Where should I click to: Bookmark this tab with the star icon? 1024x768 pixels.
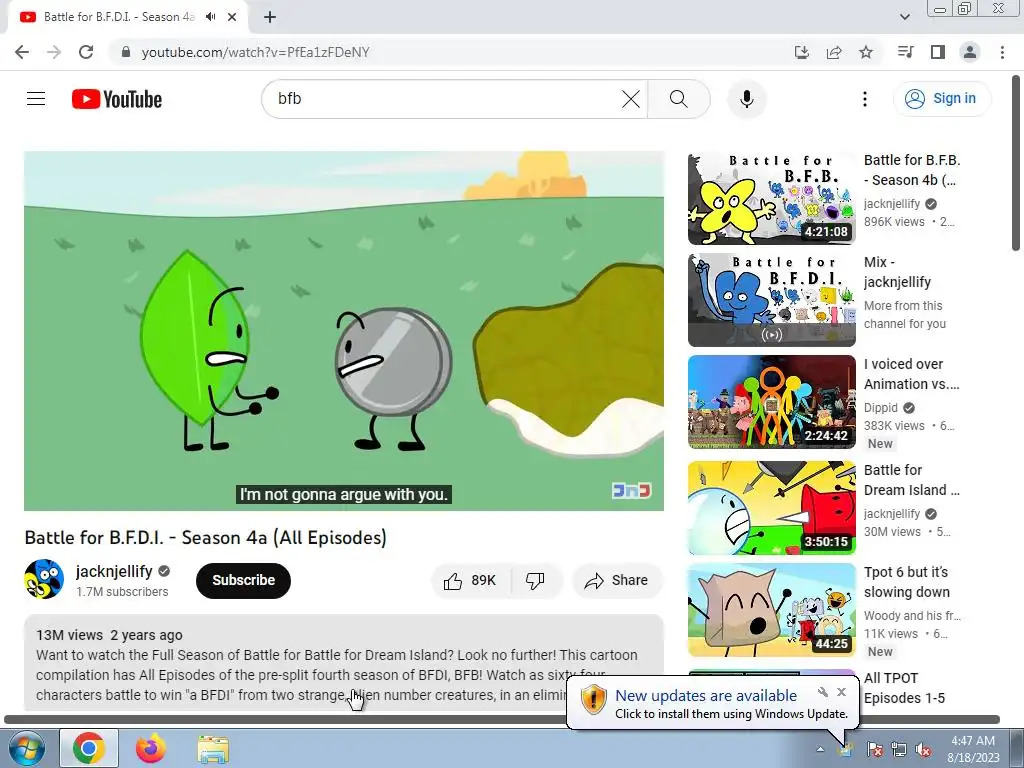pos(866,52)
